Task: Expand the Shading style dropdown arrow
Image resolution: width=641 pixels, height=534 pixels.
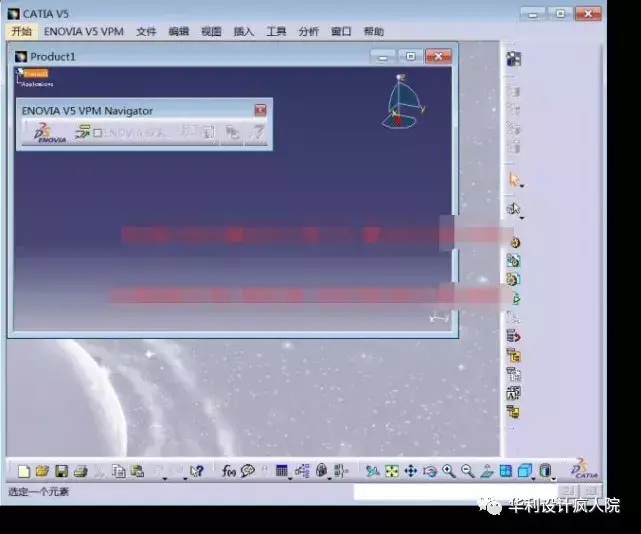Action: [554, 479]
